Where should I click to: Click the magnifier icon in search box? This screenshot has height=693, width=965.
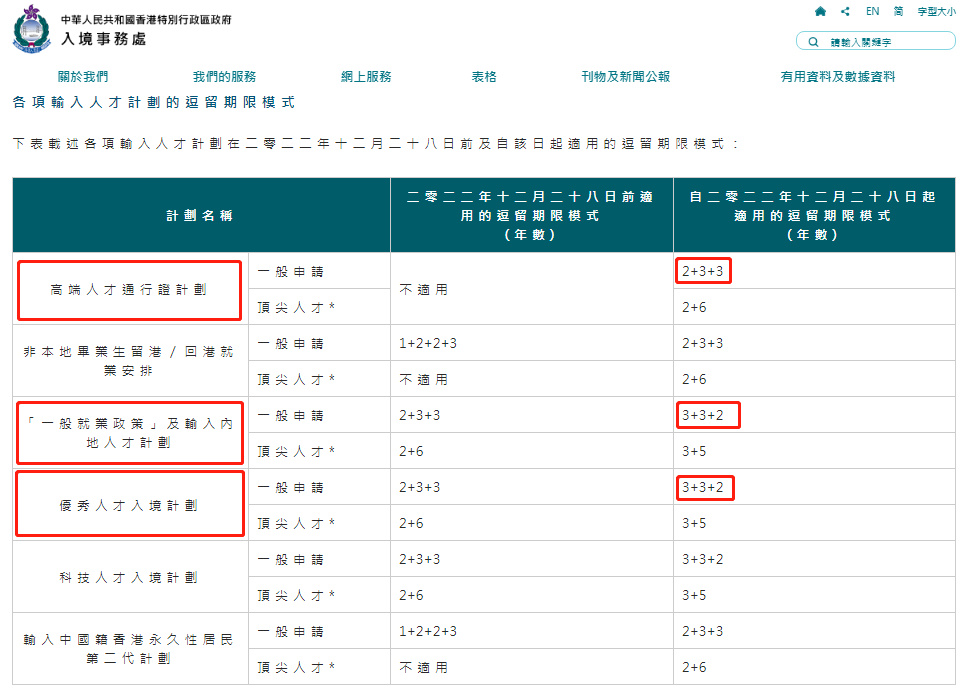(x=813, y=41)
